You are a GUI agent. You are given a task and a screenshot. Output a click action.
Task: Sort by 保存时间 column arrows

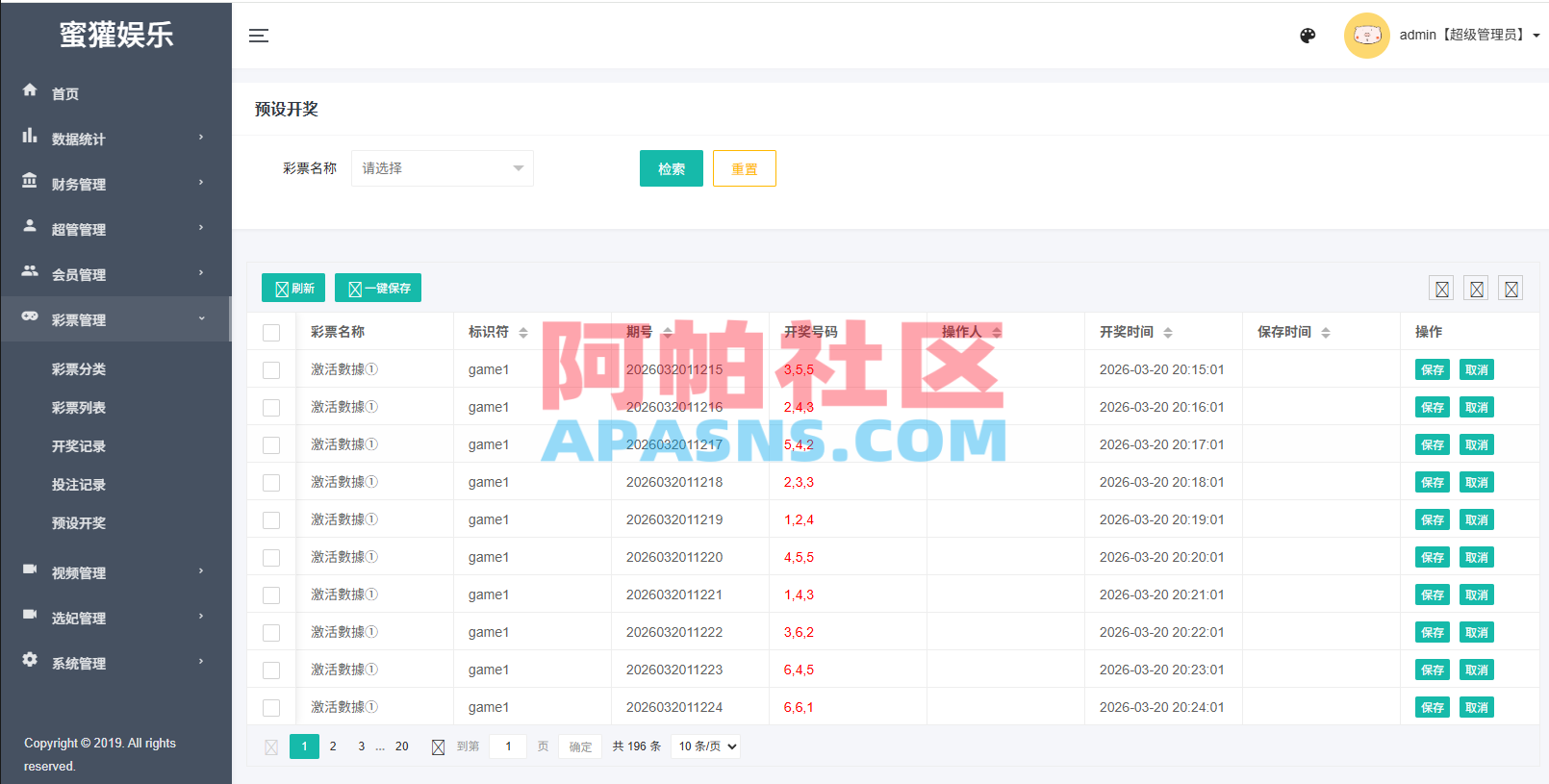tap(1326, 333)
